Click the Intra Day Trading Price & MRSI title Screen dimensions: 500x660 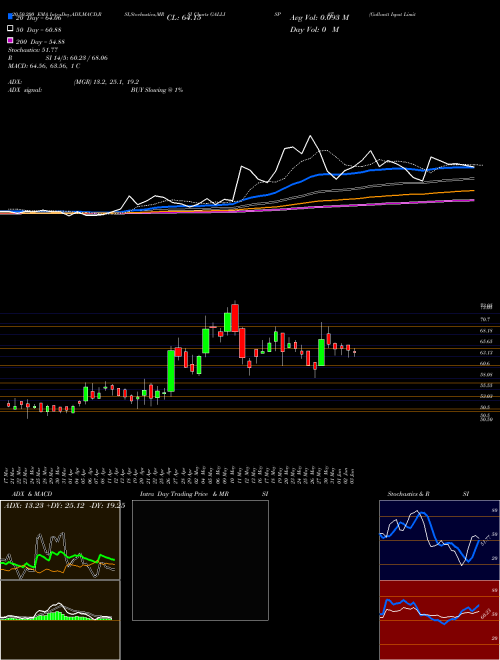tap(204, 494)
